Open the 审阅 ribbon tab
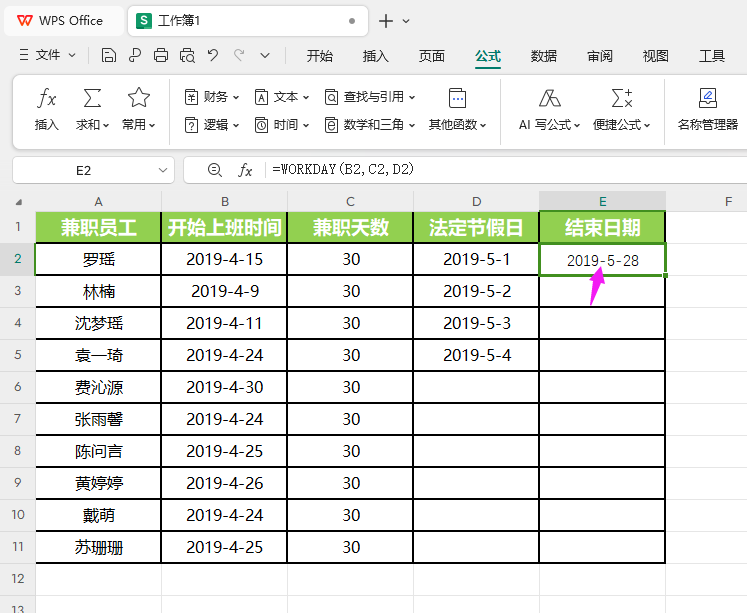The image size is (747, 613). (x=600, y=56)
